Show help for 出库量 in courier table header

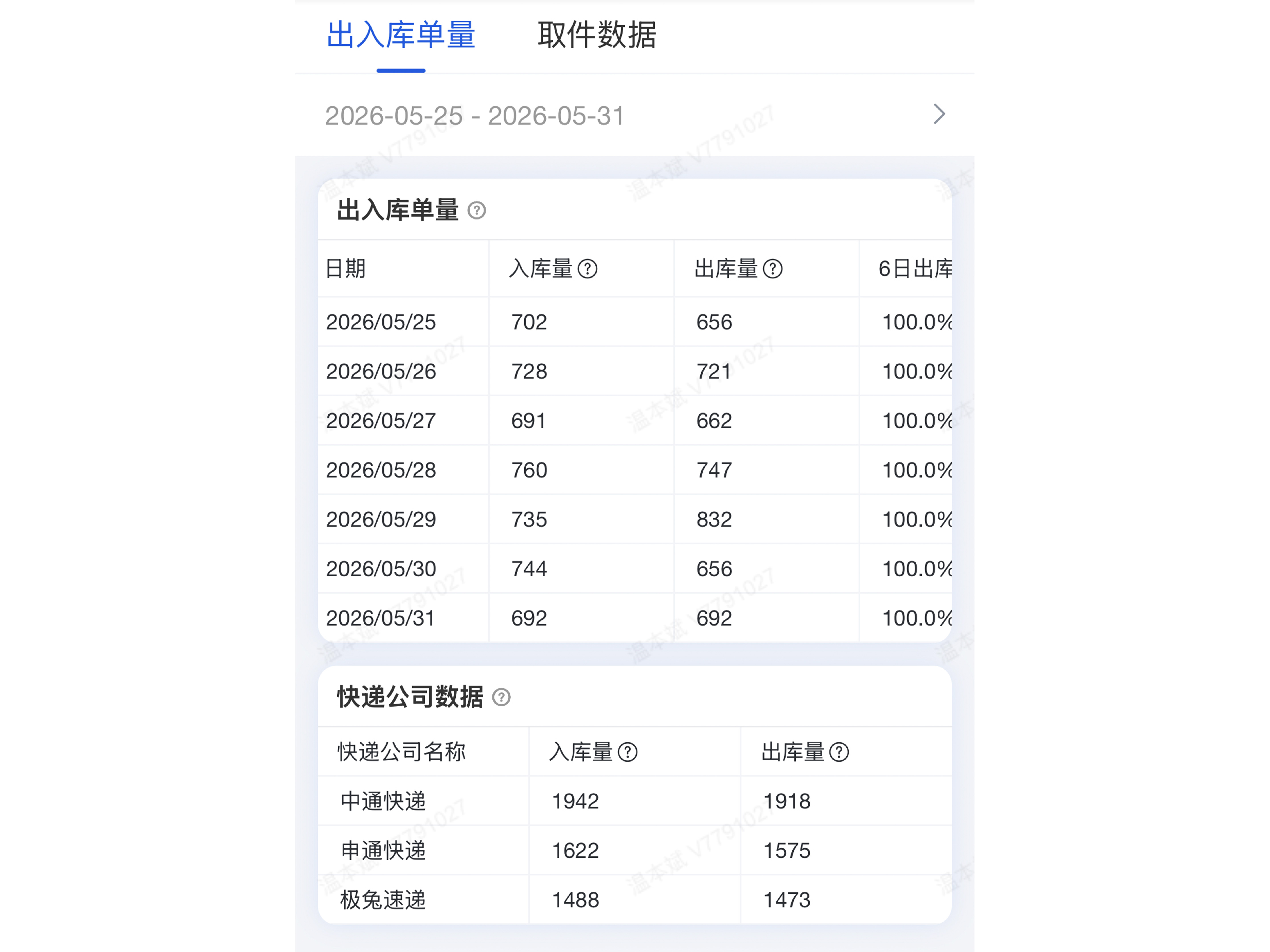coord(839,752)
